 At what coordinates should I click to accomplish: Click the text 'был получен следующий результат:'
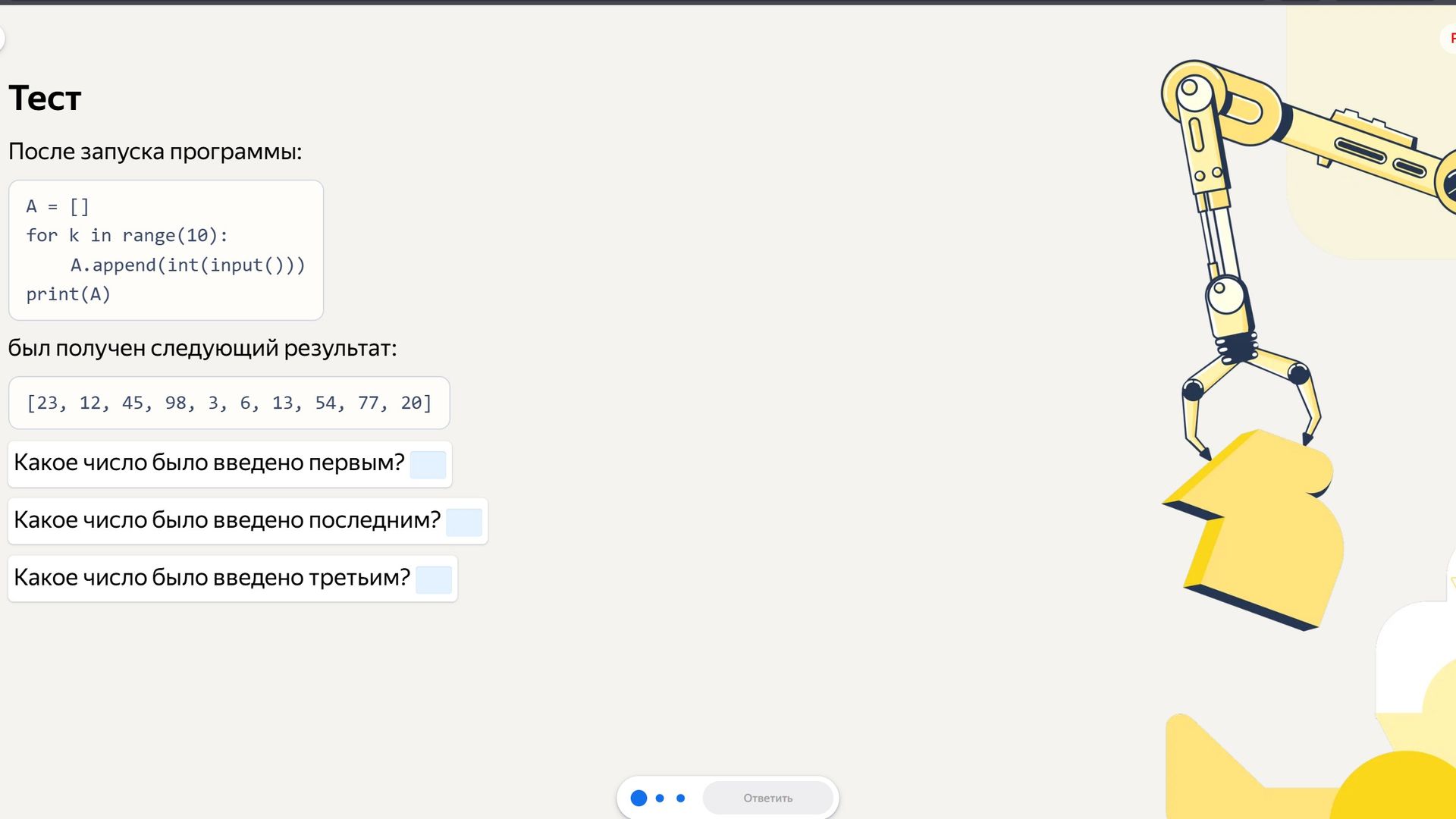click(x=202, y=349)
